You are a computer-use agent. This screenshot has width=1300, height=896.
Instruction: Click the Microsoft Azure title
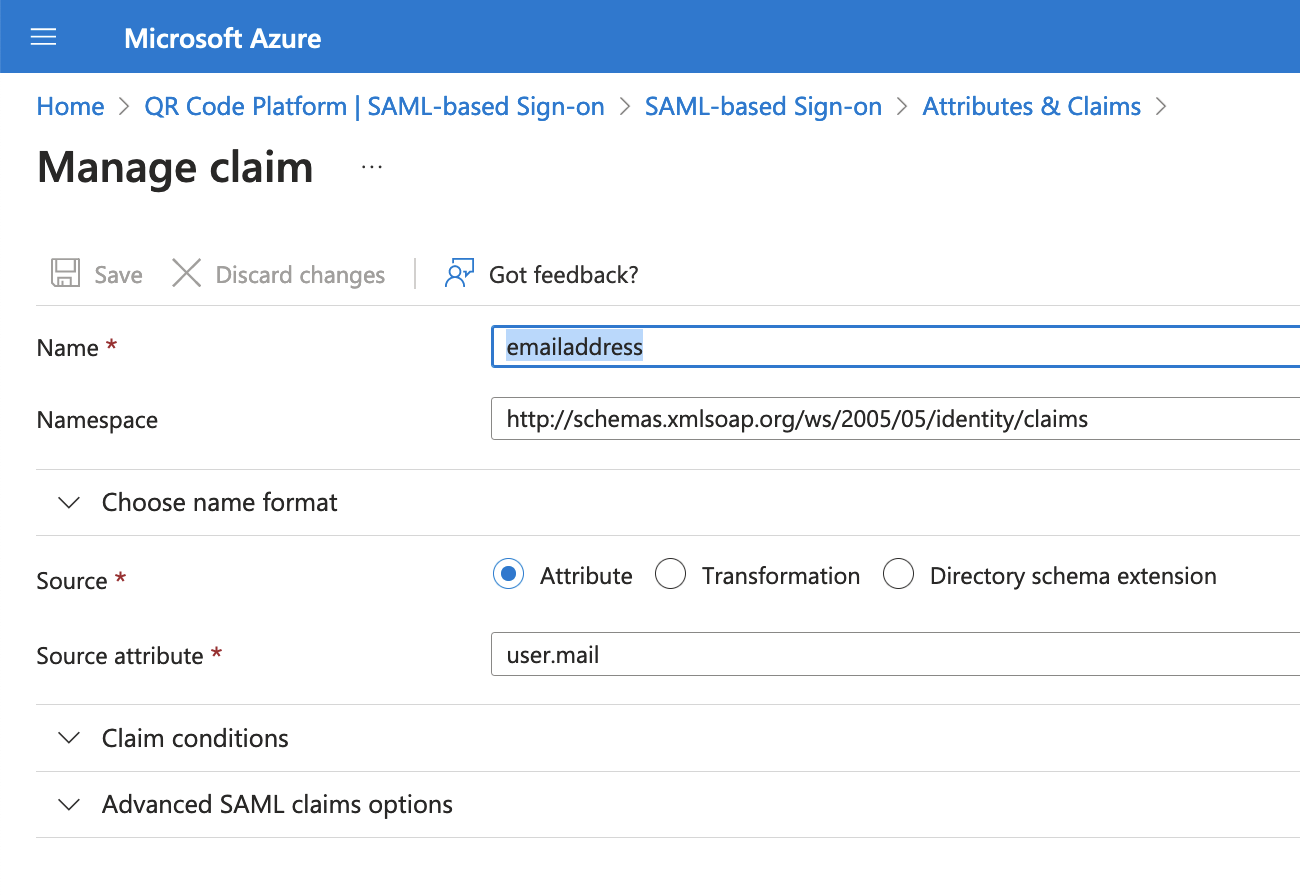tap(223, 39)
